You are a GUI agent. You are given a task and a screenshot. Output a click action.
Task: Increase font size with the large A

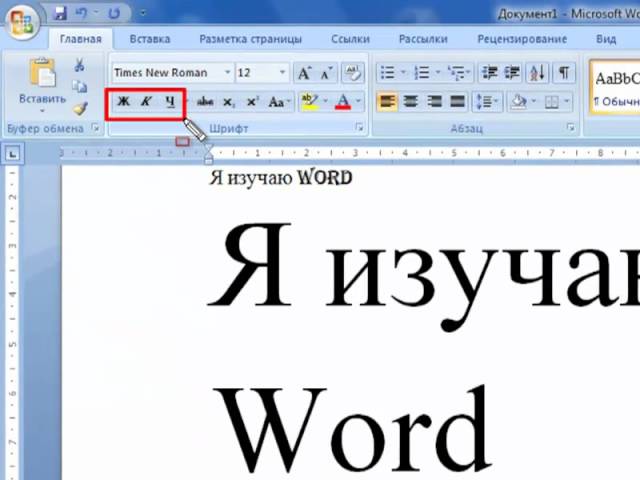[304, 73]
